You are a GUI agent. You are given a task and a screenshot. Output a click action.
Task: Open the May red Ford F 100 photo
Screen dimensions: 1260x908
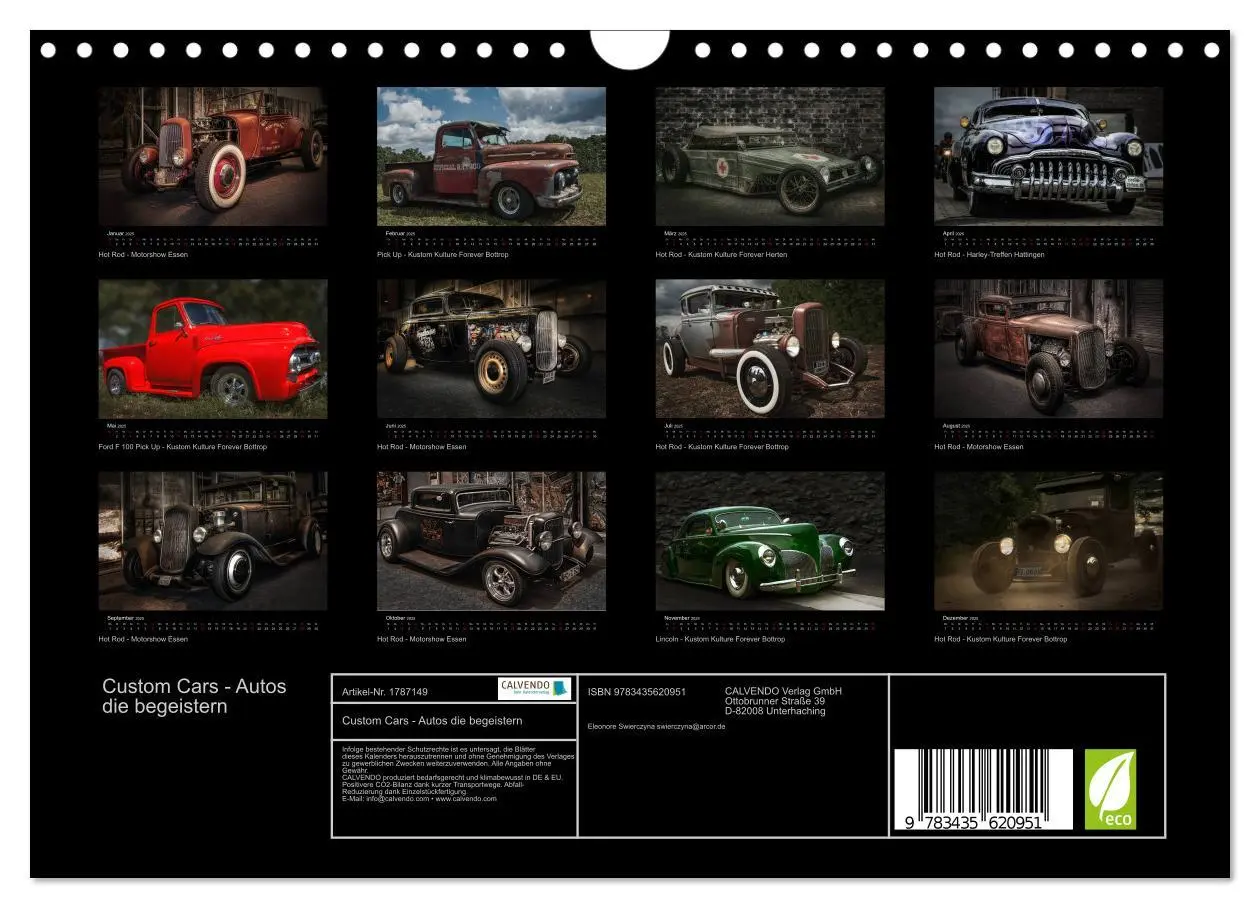[x=212, y=349]
